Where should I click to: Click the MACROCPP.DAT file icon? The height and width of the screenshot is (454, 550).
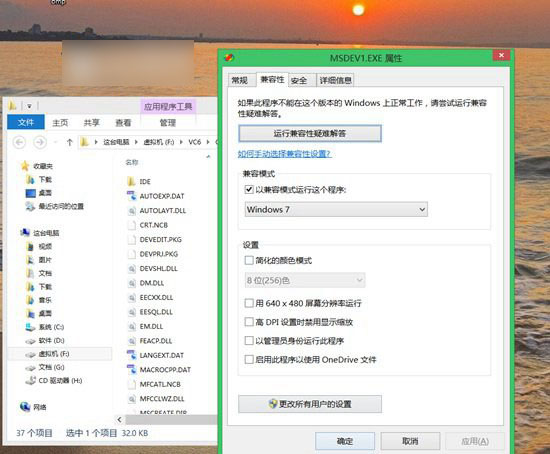pos(132,369)
